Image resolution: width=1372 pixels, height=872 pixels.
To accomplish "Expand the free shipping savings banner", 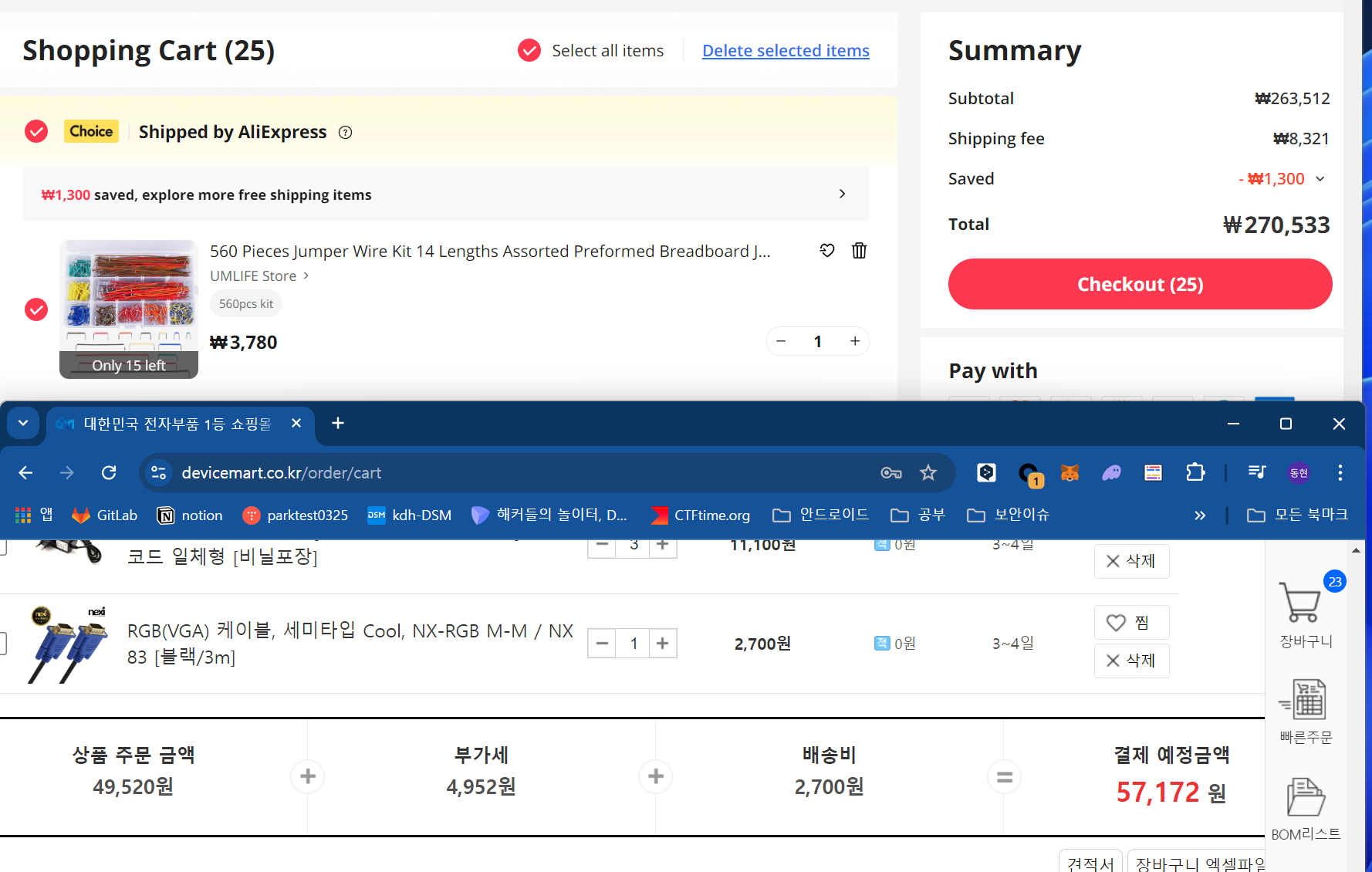I will [x=842, y=194].
